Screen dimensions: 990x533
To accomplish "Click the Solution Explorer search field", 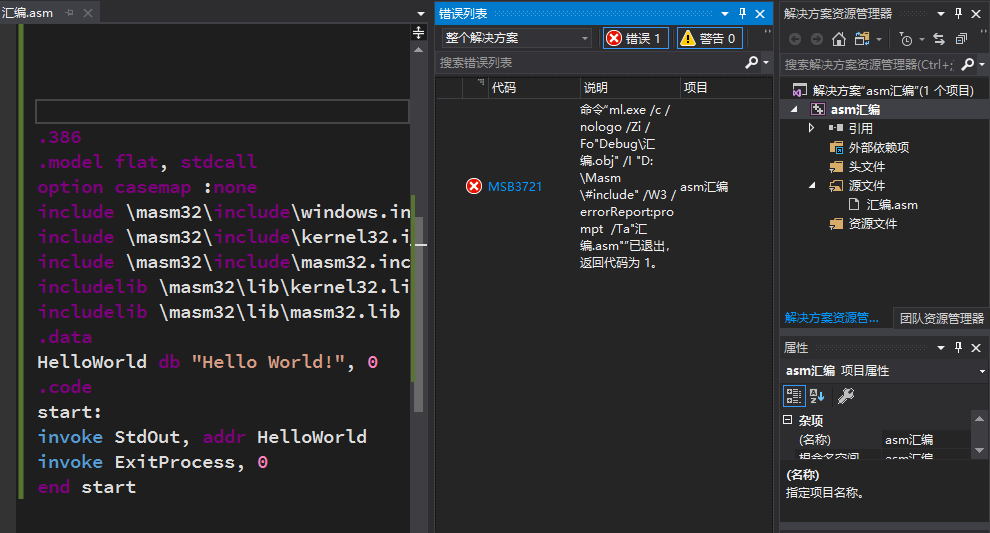I will (870, 64).
